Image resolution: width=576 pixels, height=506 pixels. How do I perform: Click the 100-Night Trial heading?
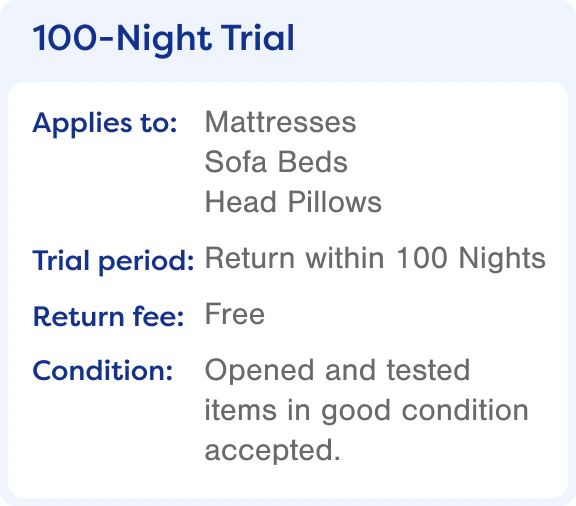(x=163, y=40)
